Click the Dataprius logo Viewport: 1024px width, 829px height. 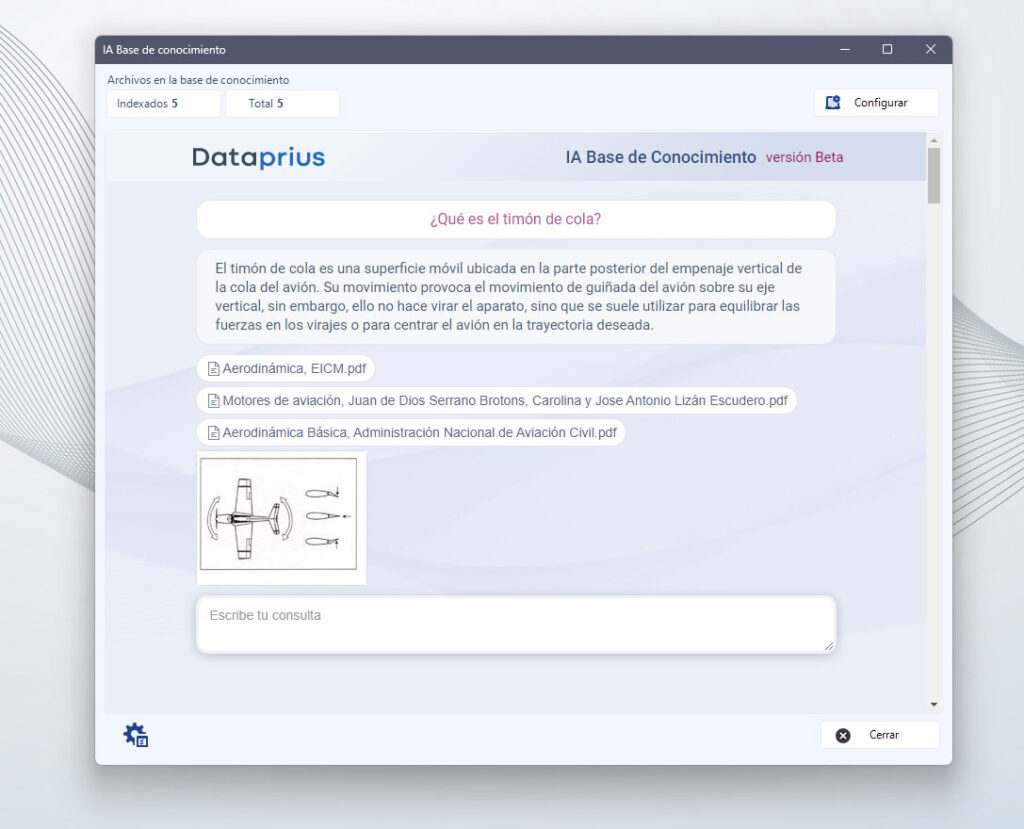click(x=258, y=157)
